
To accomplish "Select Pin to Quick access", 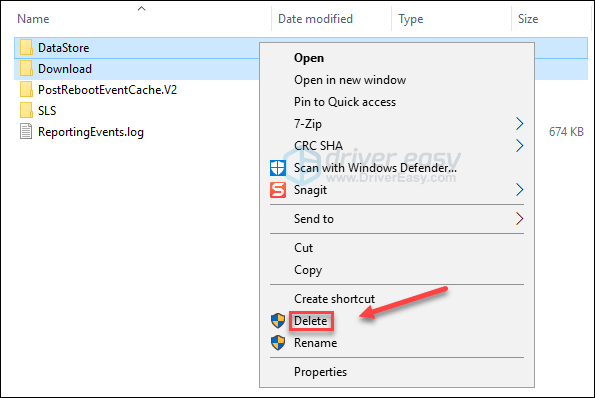I will coord(345,102).
